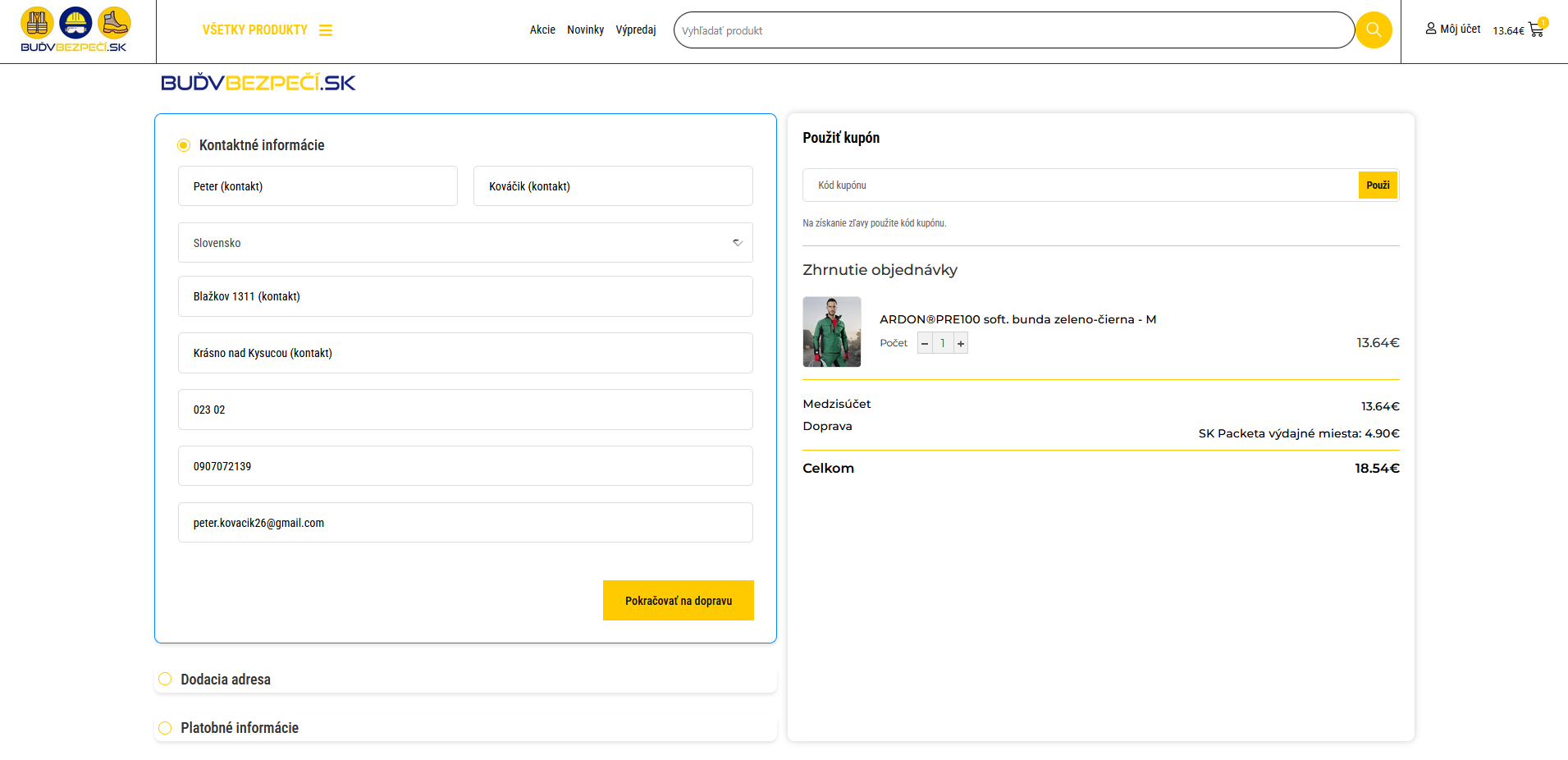Open the Akcie menu item
The height and width of the screenshot is (760, 1568).
542,30
